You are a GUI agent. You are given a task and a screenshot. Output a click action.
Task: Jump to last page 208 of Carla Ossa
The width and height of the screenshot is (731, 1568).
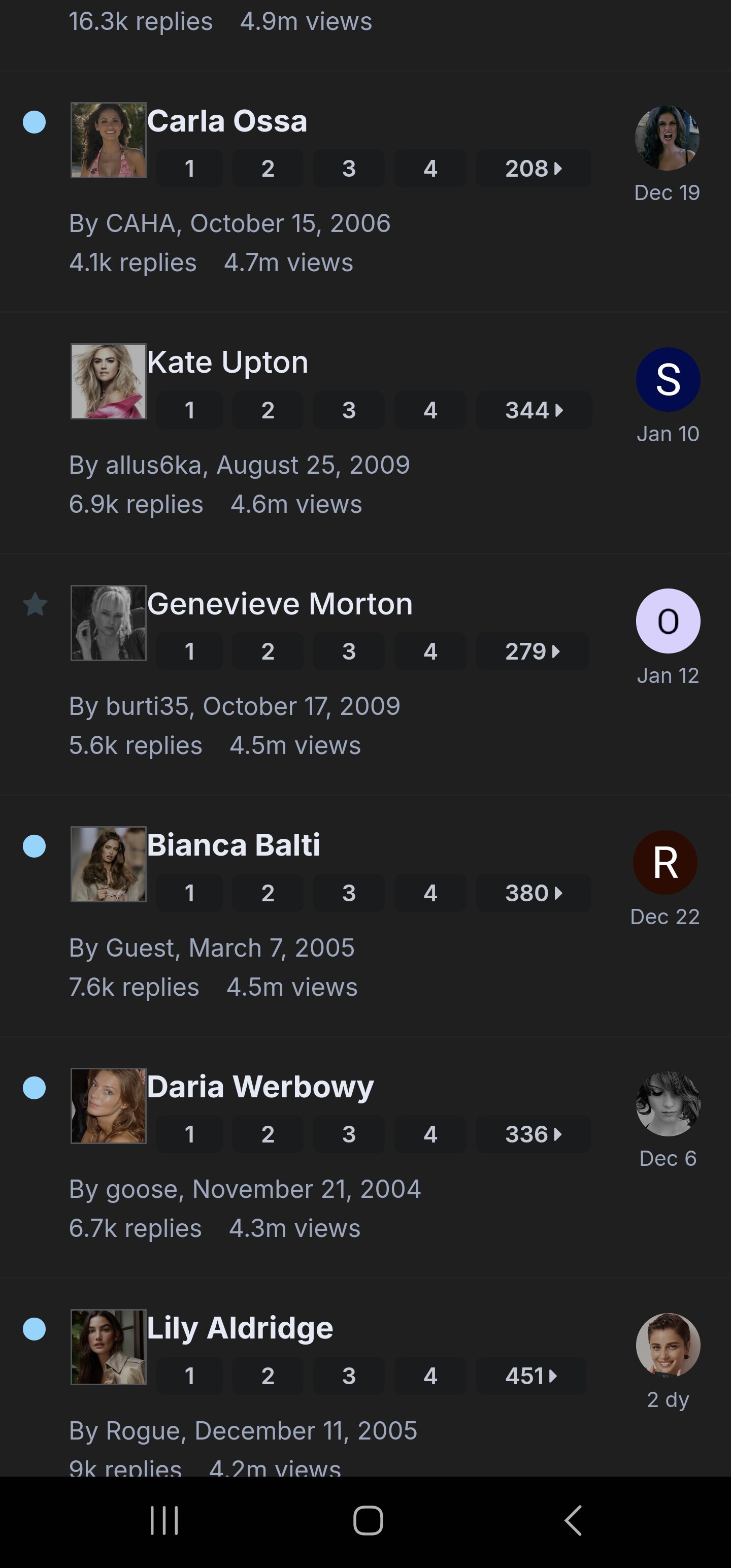point(533,169)
